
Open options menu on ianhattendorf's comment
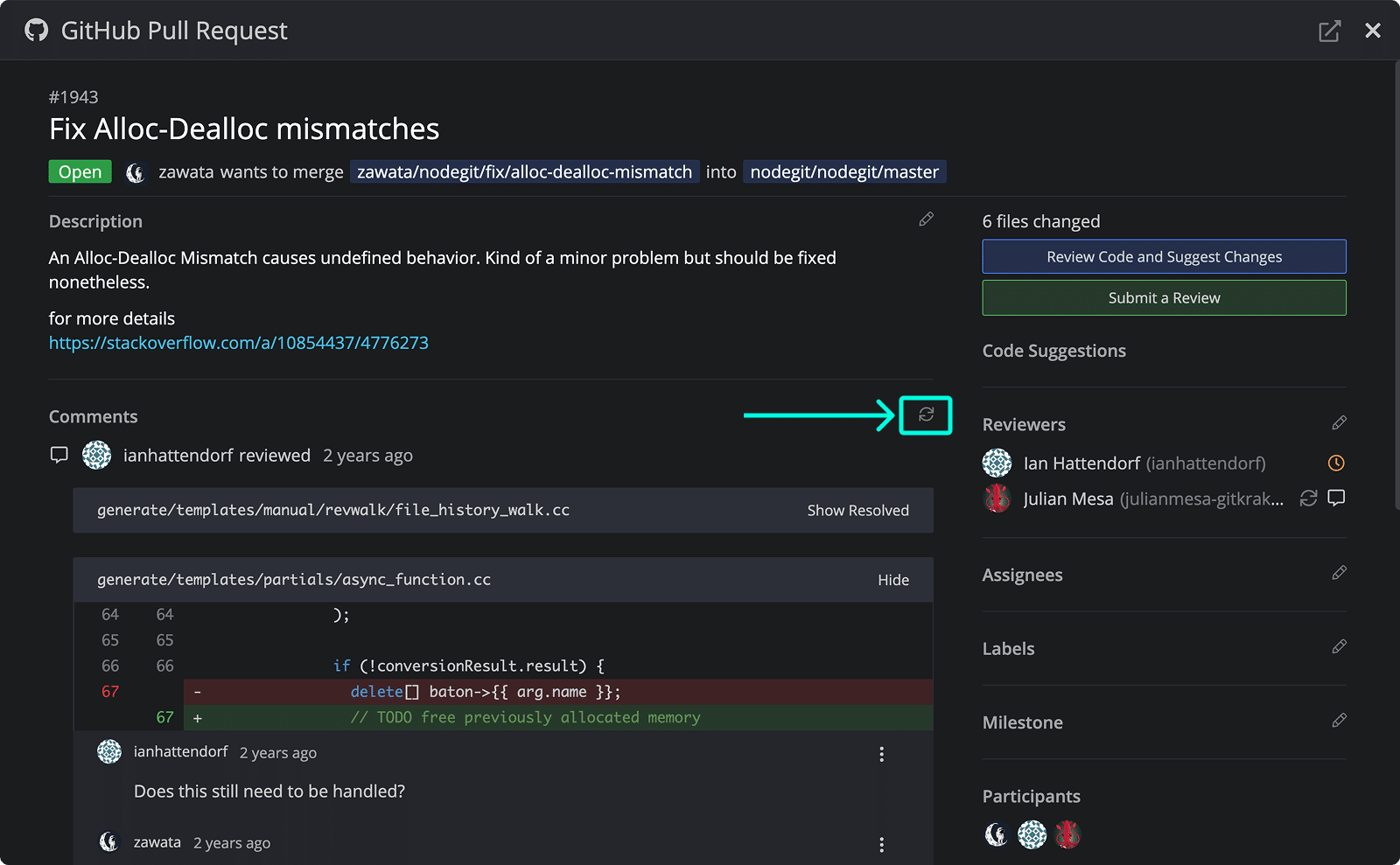tap(881, 753)
